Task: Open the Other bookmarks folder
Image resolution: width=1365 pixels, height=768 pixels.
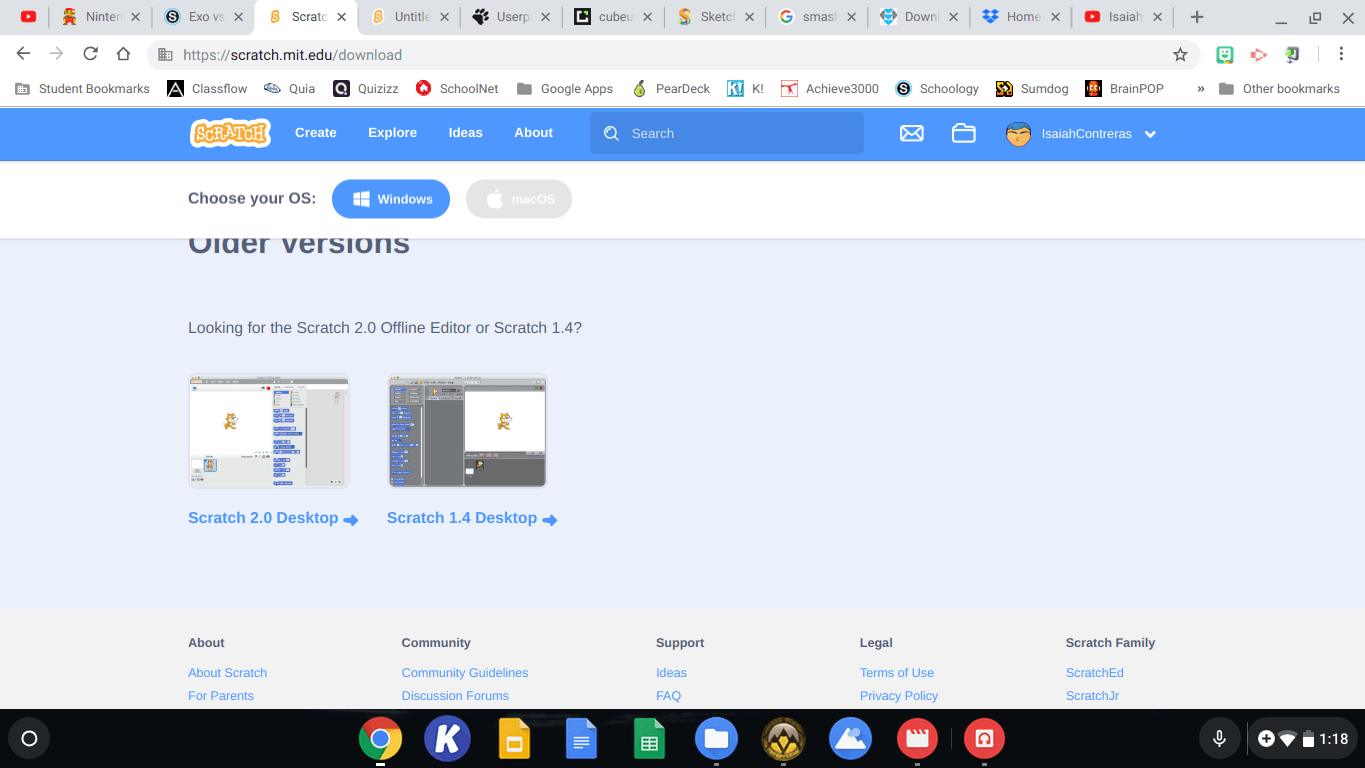Action: (x=1279, y=89)
